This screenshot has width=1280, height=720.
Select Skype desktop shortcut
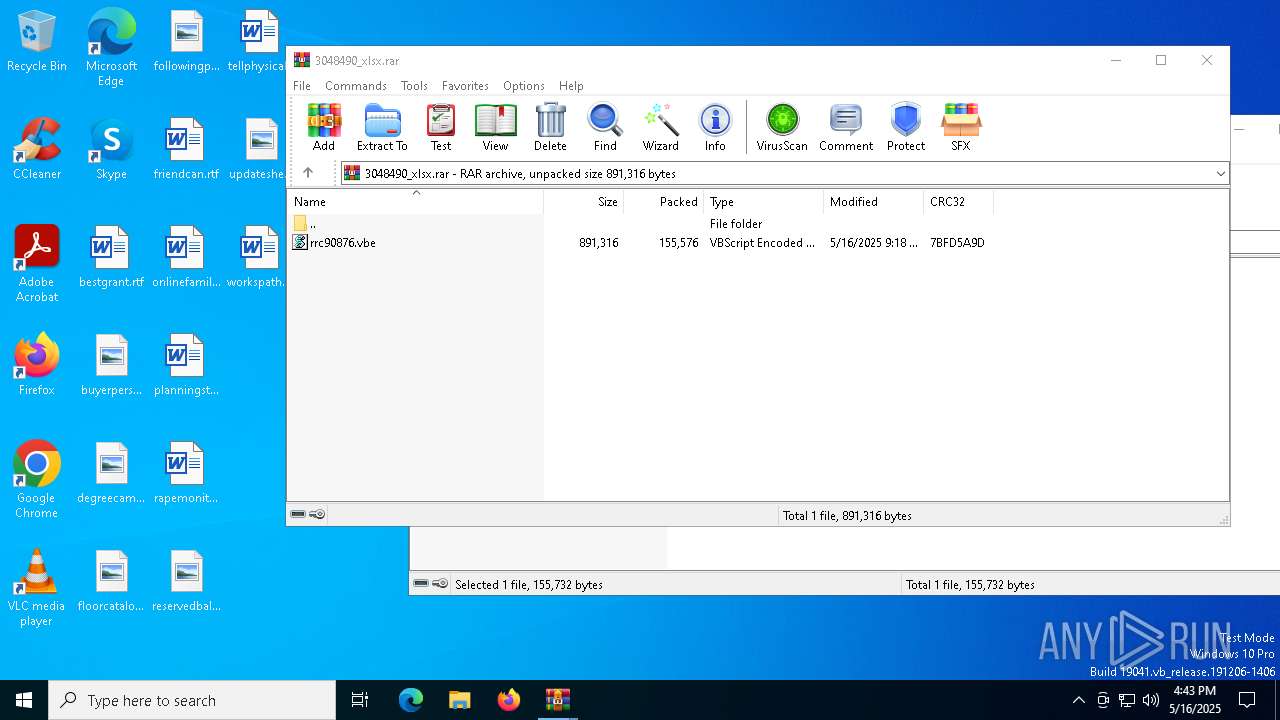tap(111, 149)
